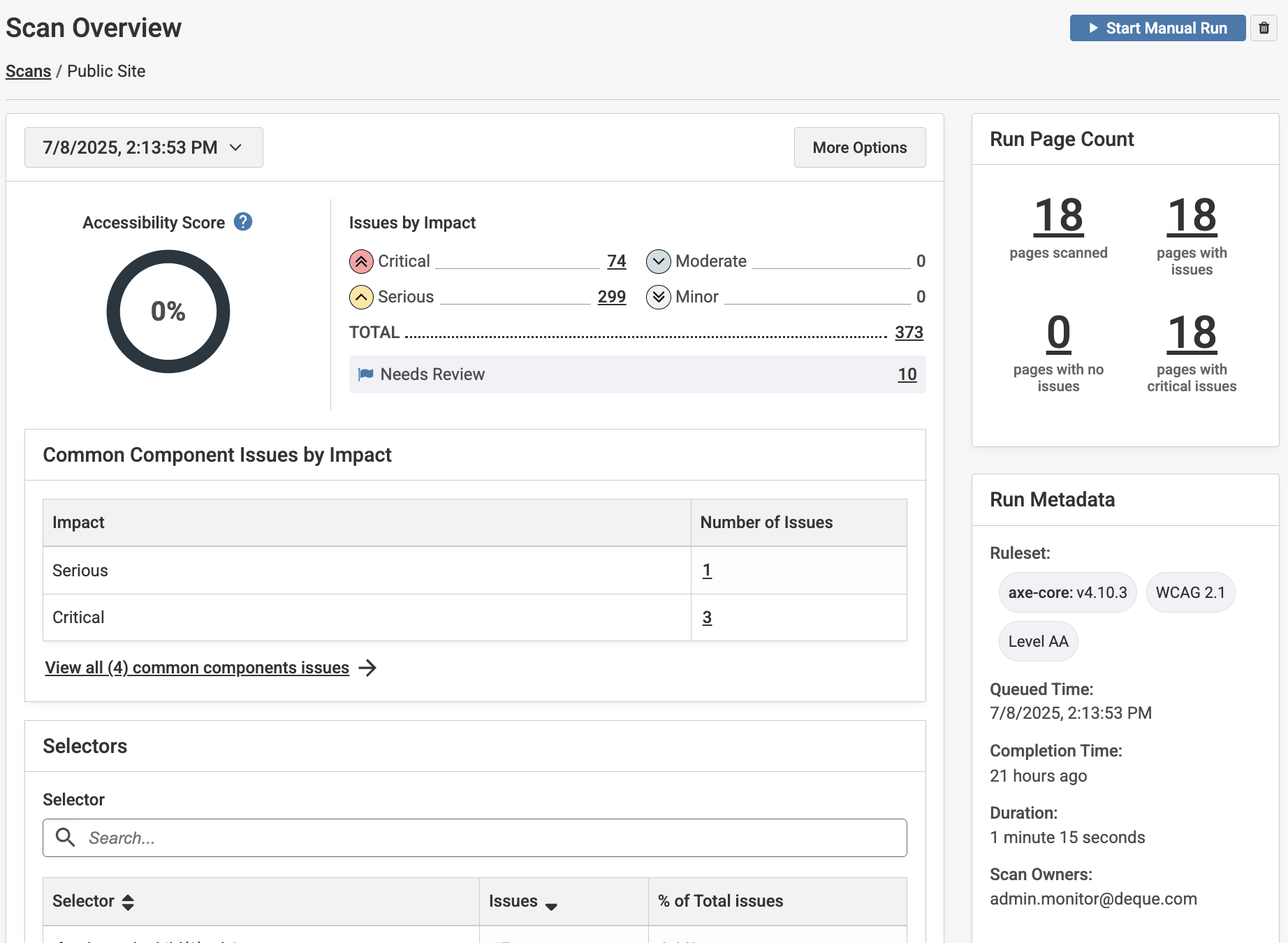Open the scan run date dropdown

click(x=144, y=147)
